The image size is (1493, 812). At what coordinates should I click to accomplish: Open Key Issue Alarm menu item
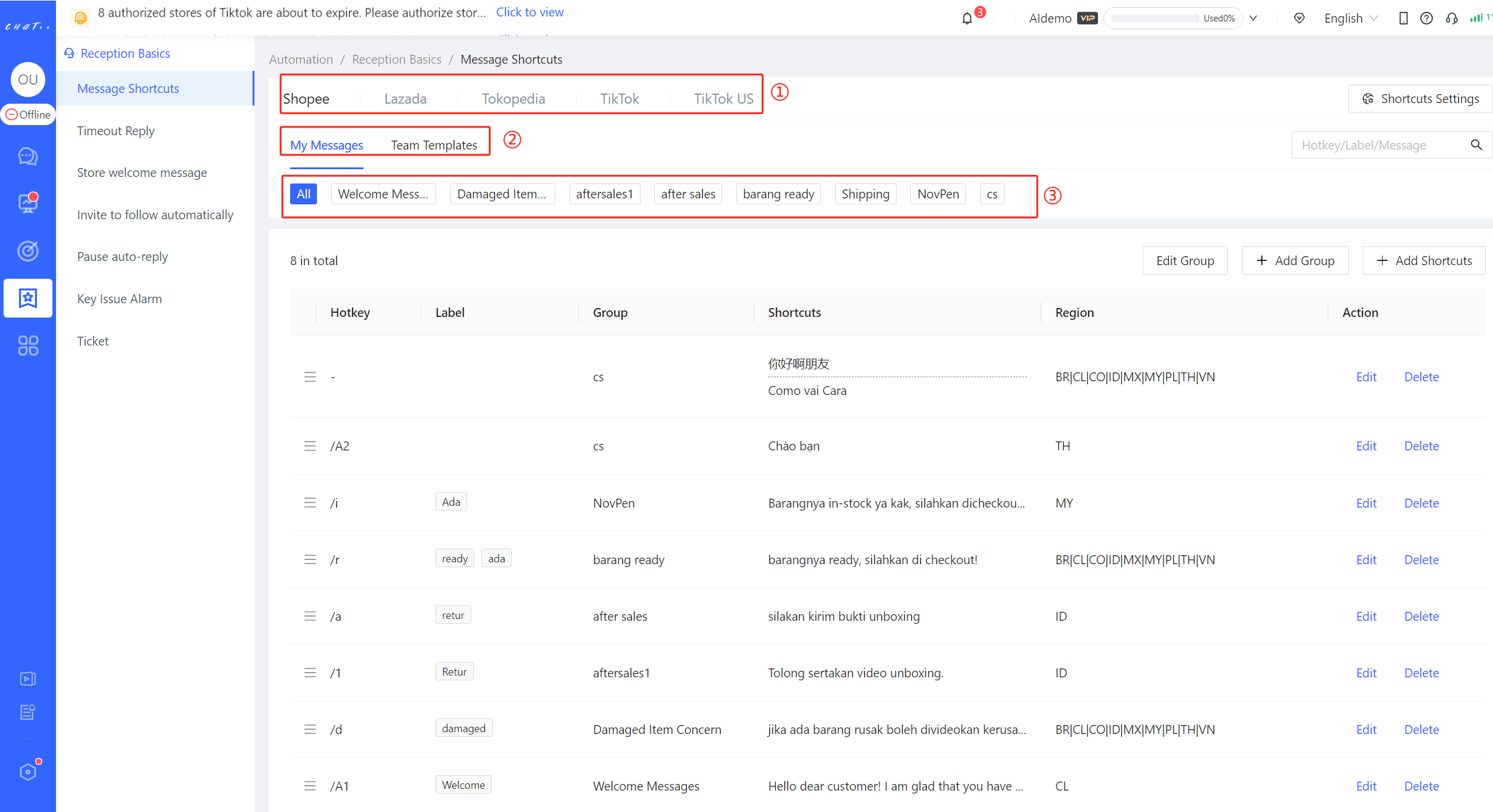[x=119, y=298]
